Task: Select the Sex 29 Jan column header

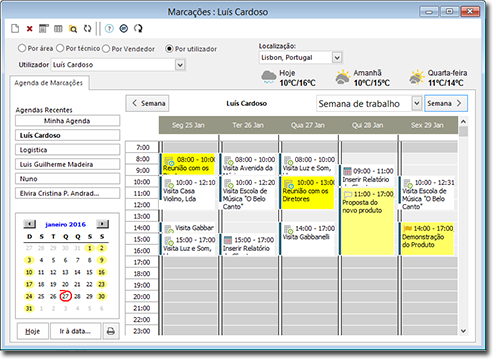Action: [427, 125]
